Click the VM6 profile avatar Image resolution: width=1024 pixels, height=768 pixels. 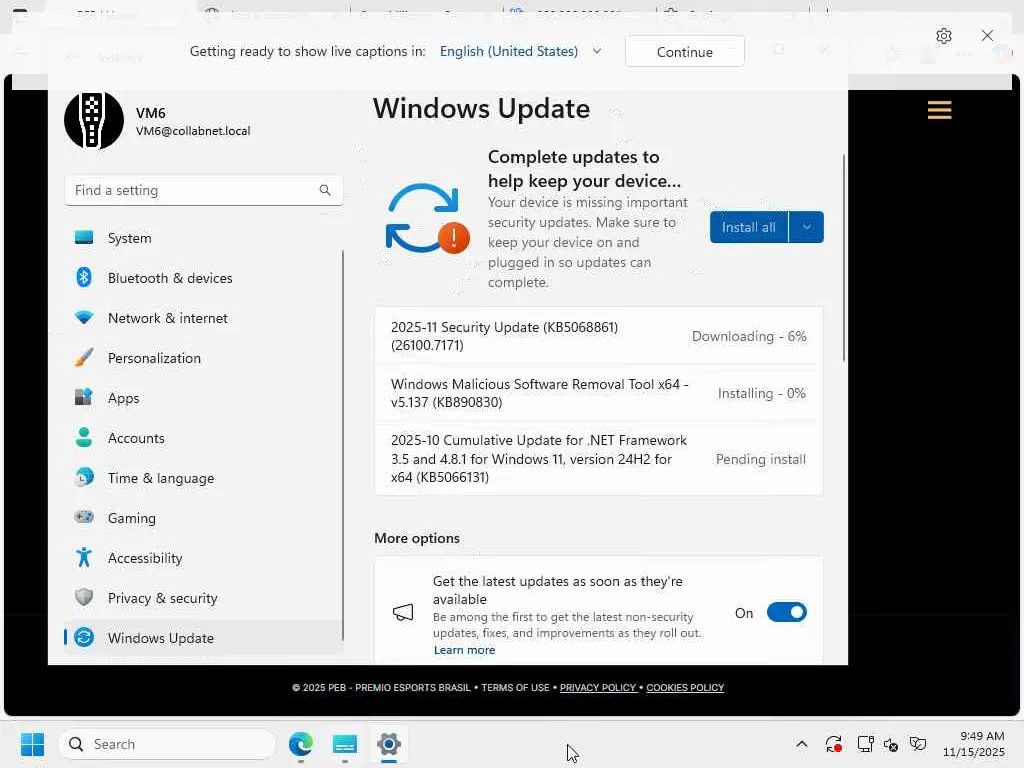pos(94,120)
